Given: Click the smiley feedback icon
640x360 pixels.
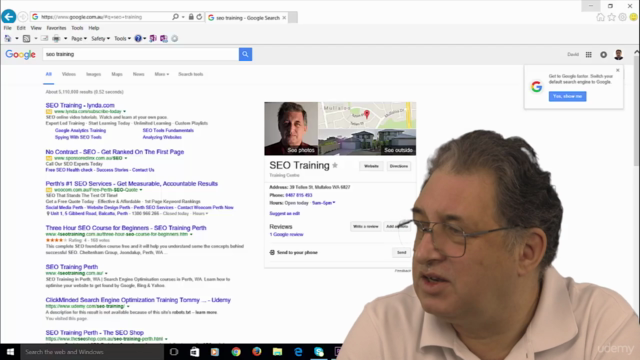Looking at the screenshot, I should [x=633, y=17].
